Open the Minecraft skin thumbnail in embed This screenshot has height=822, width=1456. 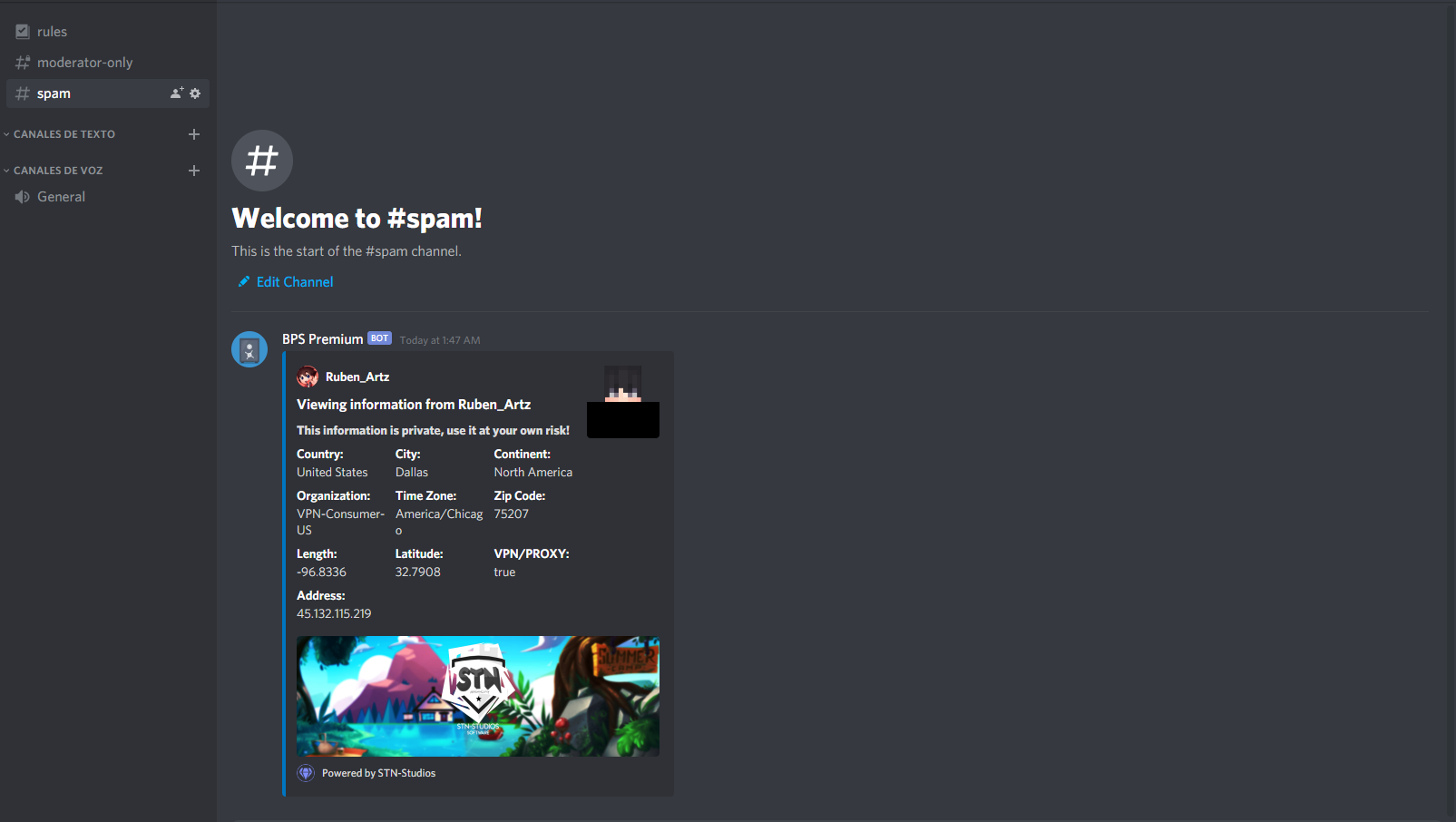(x=622, y=402)
